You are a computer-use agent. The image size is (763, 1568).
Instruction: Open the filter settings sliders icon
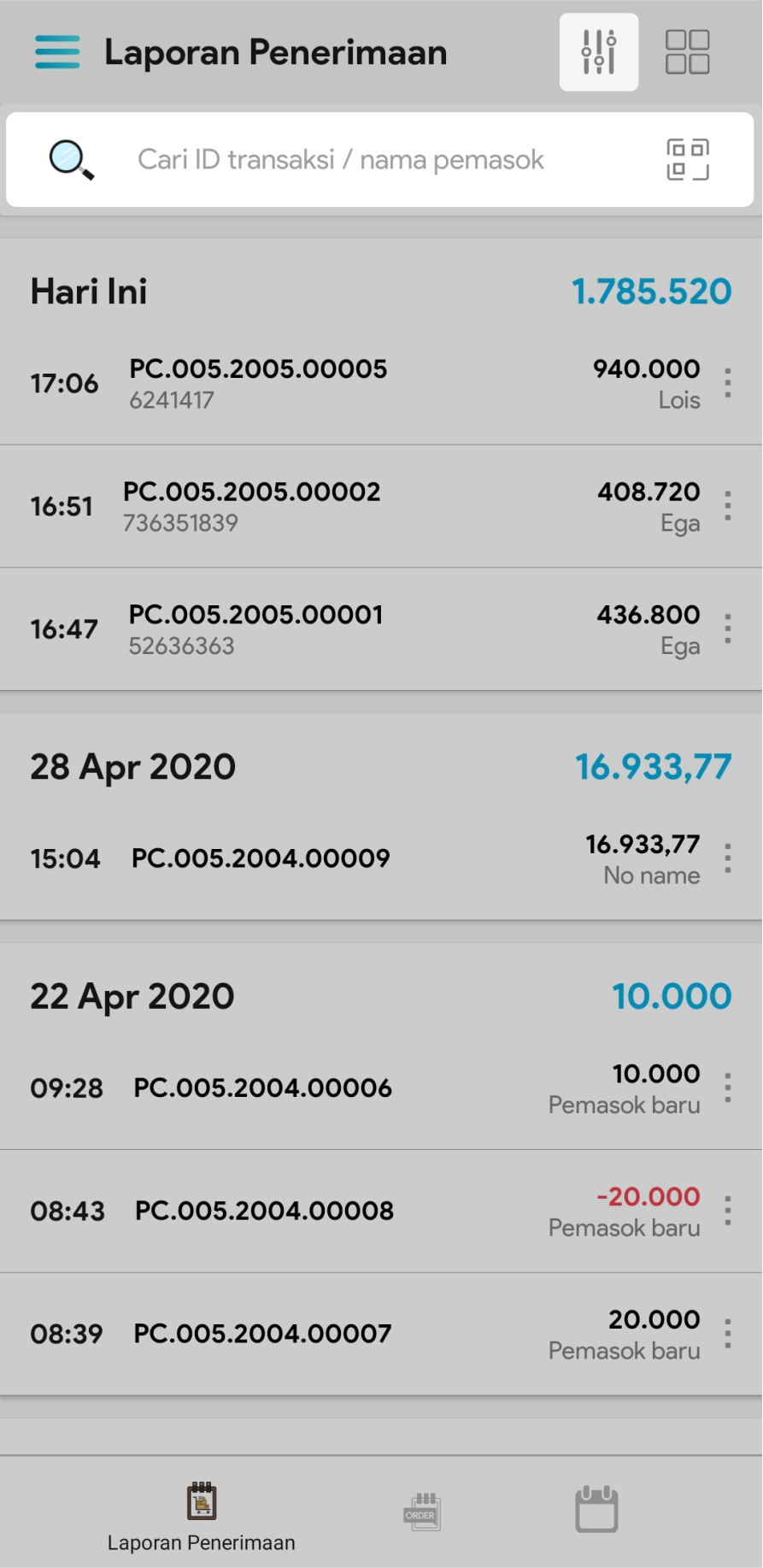tap(598, 52)
